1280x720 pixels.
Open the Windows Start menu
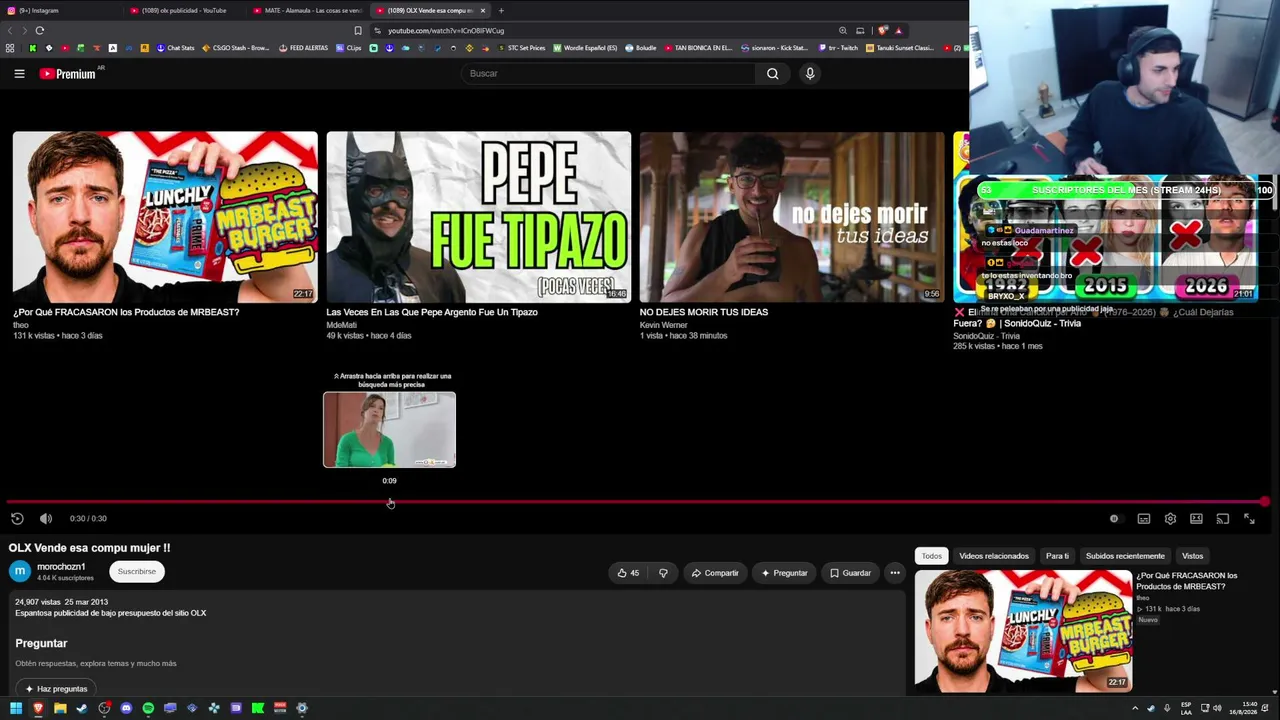(16, 708)
